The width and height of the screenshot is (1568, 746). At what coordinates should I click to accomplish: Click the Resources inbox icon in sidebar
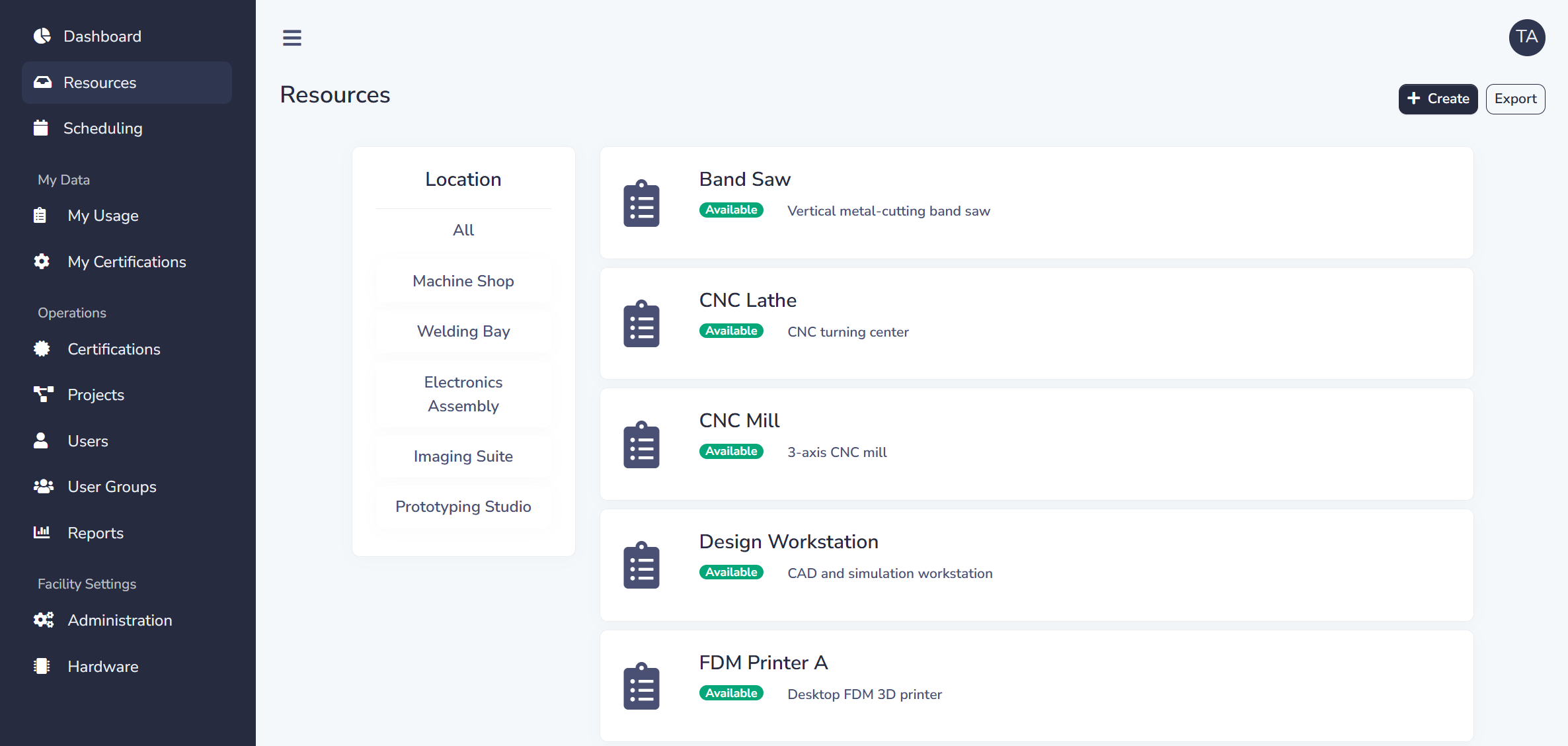pos(42,82)
